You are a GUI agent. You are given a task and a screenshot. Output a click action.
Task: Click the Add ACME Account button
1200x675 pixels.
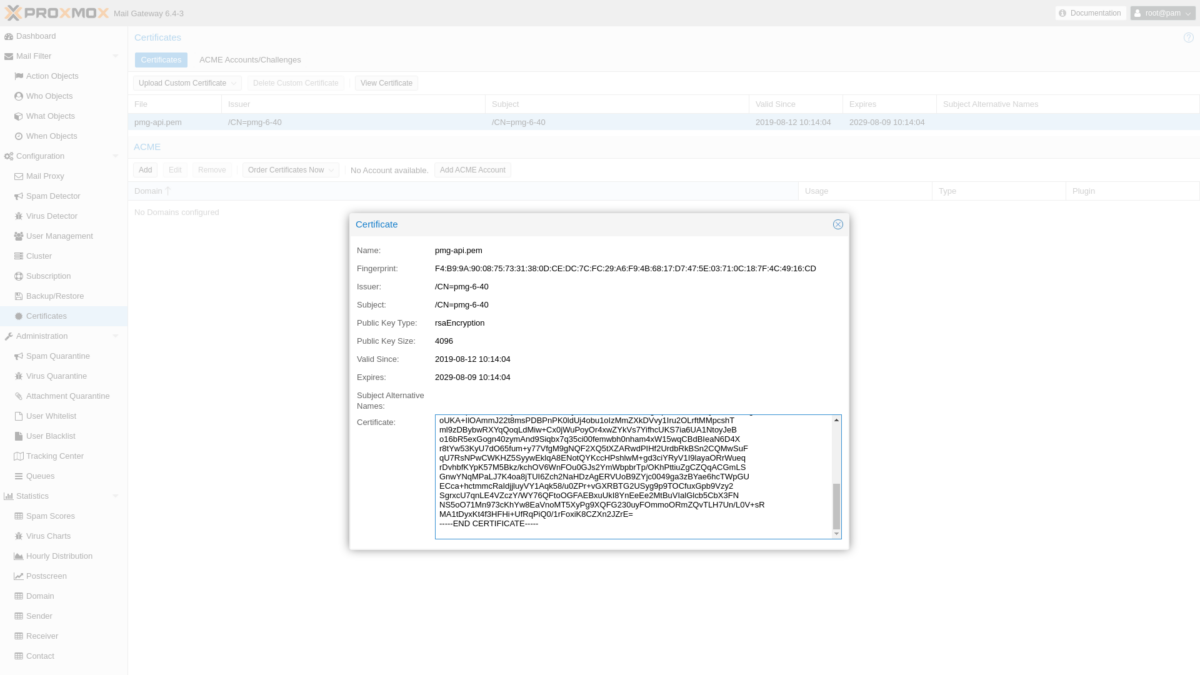coord(472,169)
